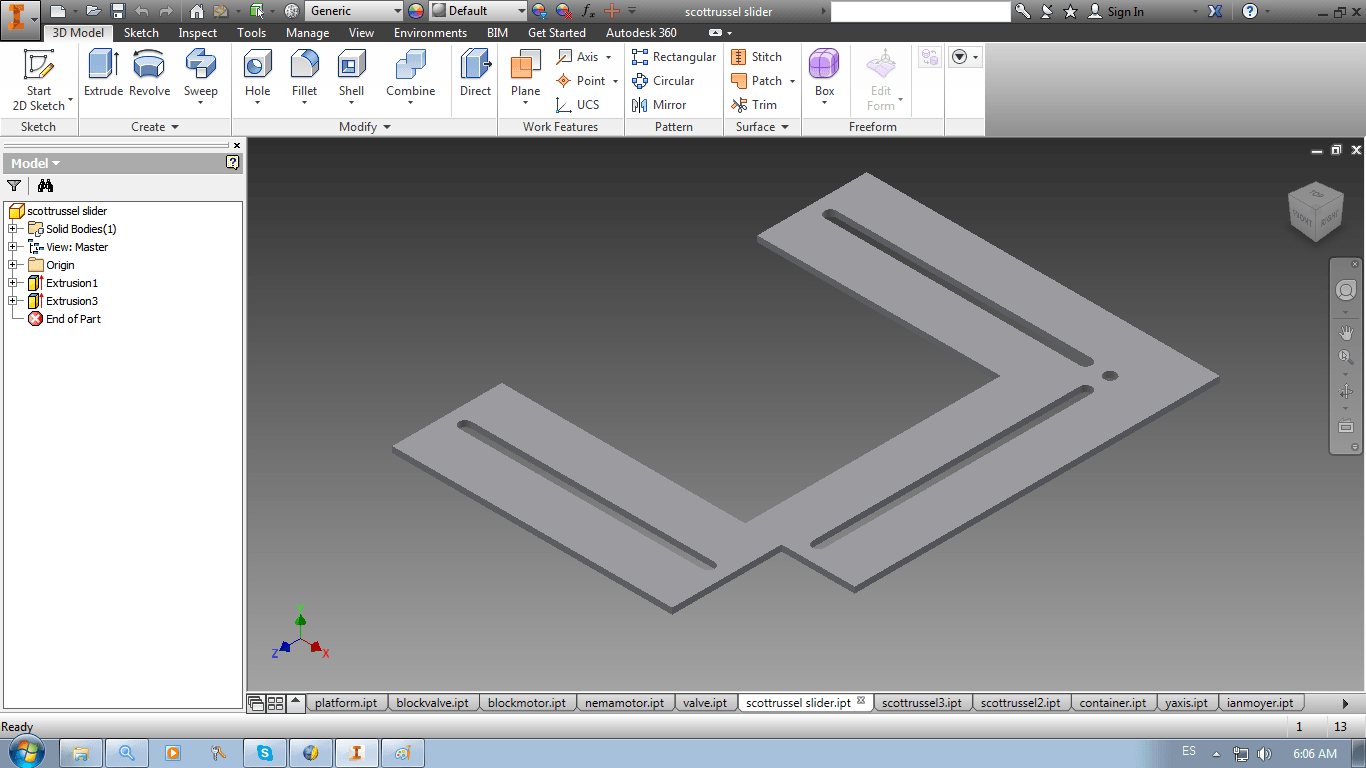Expand the Extrusion1 feature node

click(x=13, y=283)
